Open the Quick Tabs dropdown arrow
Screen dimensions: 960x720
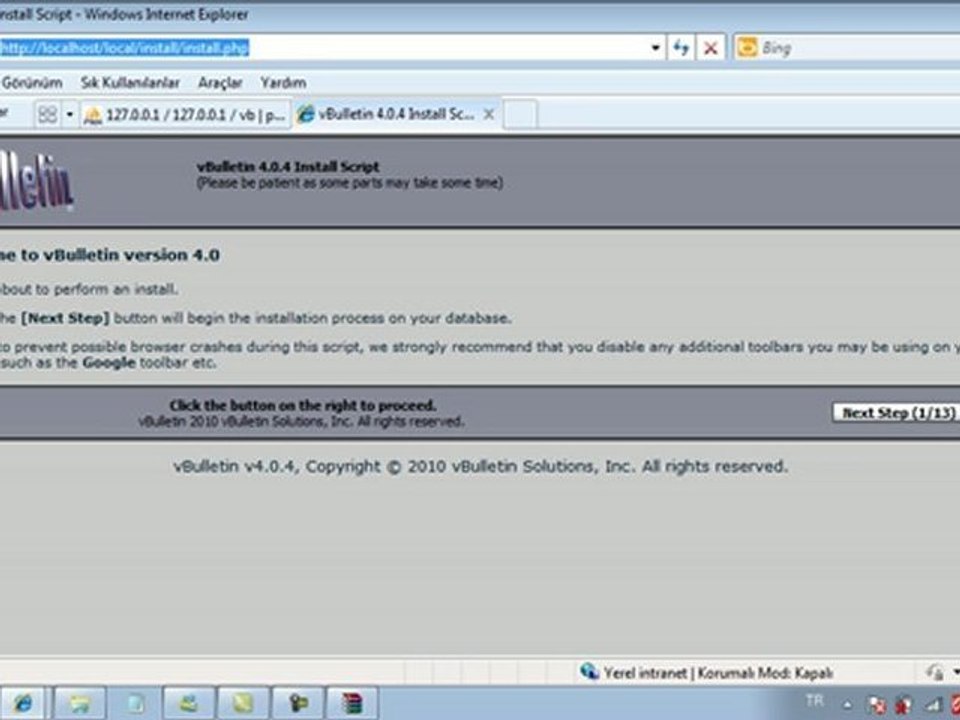[x=69, y=114]
